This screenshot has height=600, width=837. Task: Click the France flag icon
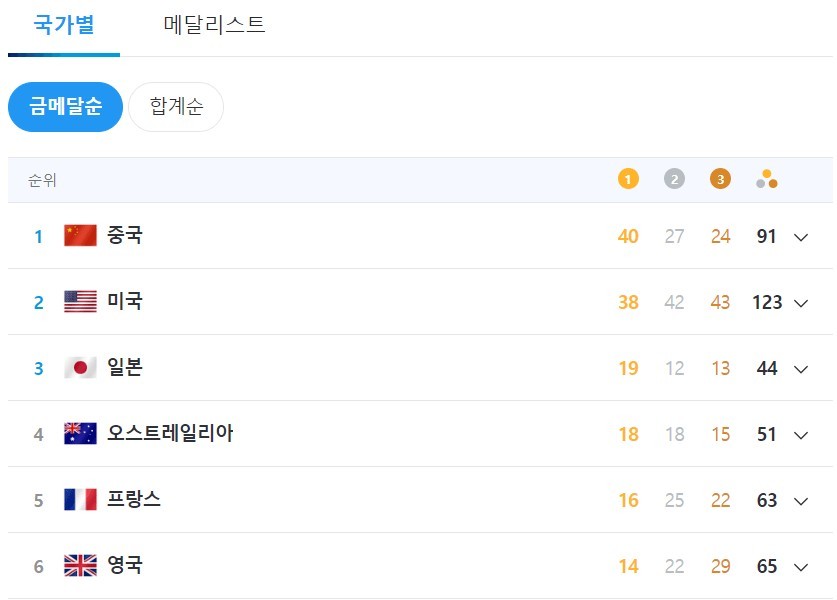(80, 500)
